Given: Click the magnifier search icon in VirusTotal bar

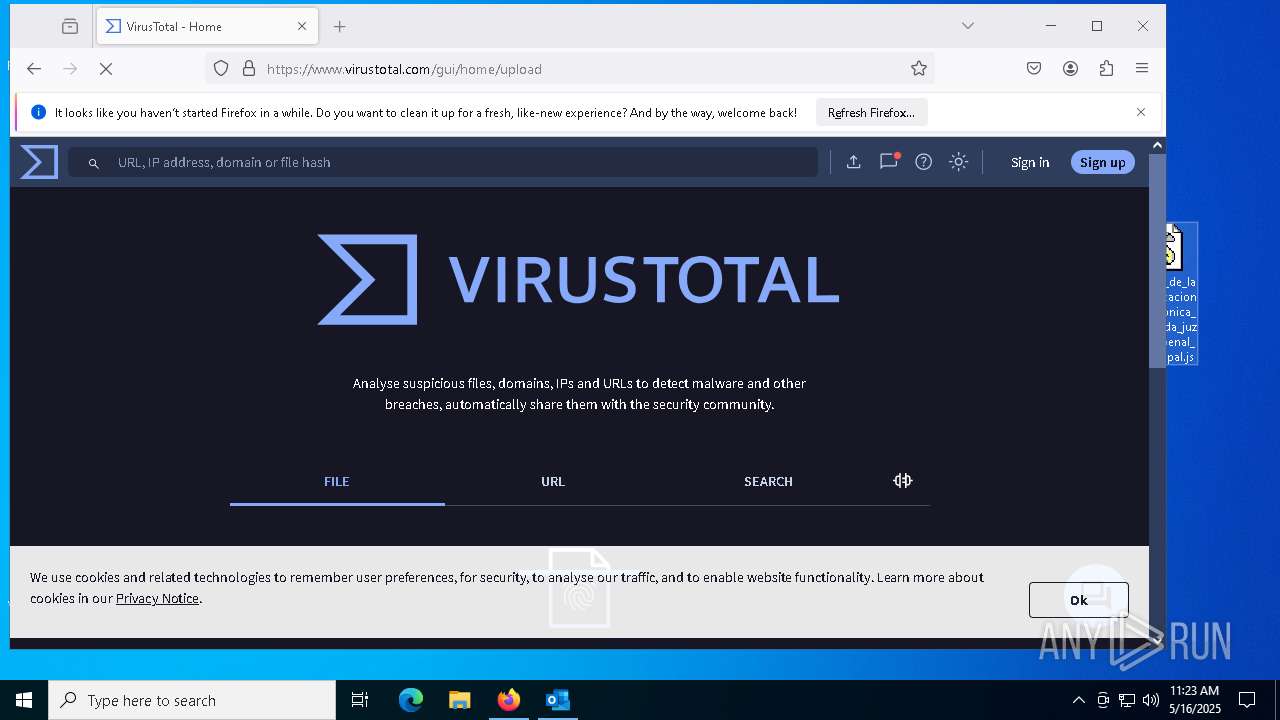Looking at the screenshot, I should [x=93, y=163].
